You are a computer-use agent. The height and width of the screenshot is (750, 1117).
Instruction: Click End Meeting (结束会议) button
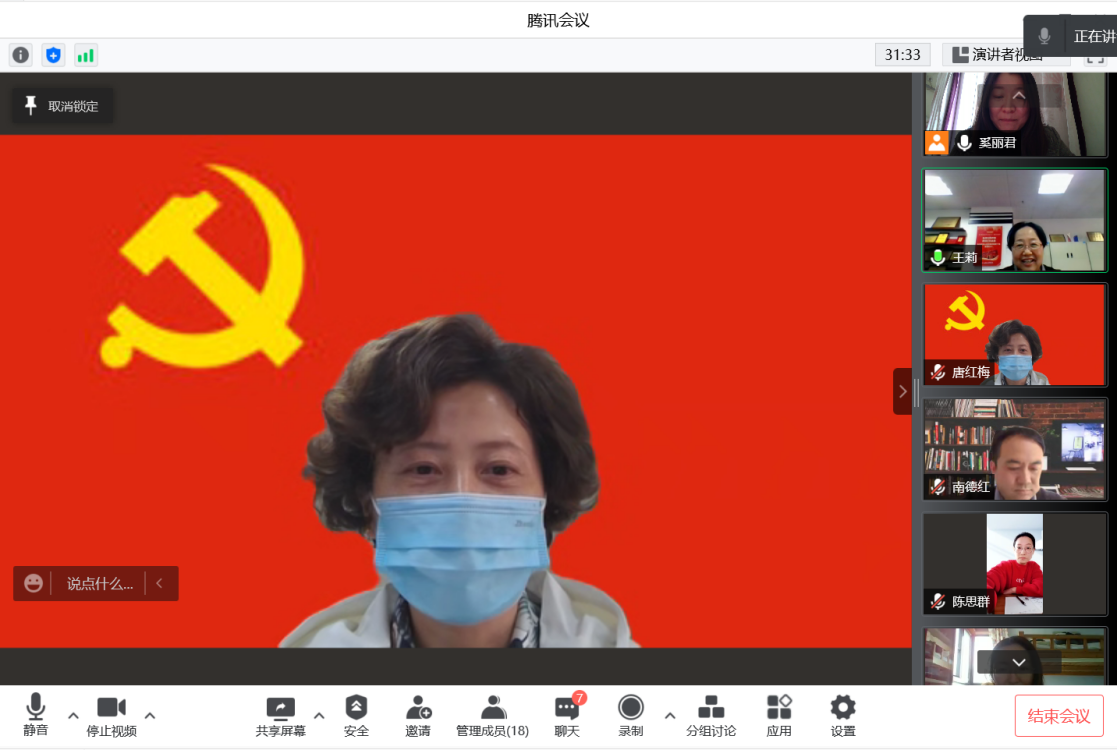(1059, 716)
